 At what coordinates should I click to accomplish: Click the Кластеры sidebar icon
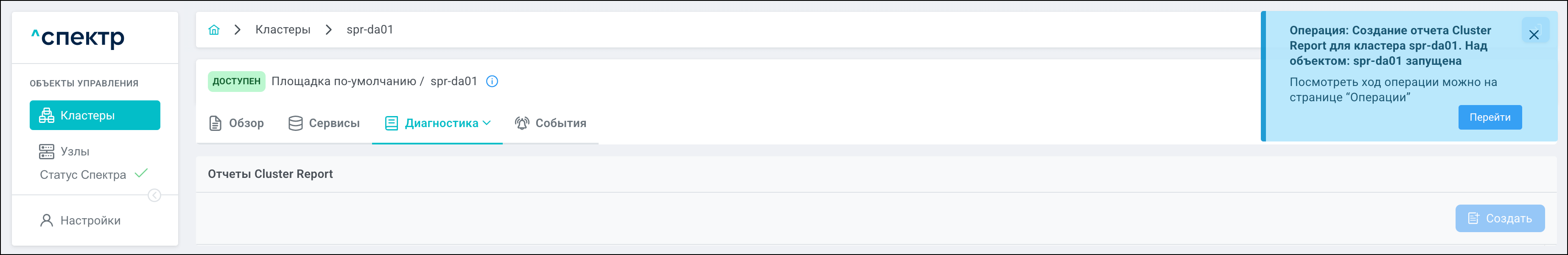pos(46,115)
